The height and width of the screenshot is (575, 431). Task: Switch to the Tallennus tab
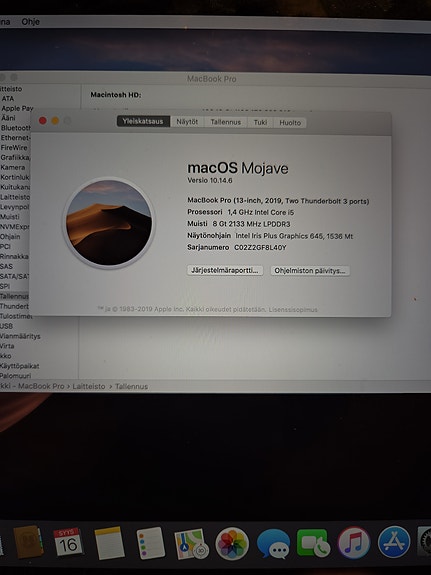pos(226,122)
